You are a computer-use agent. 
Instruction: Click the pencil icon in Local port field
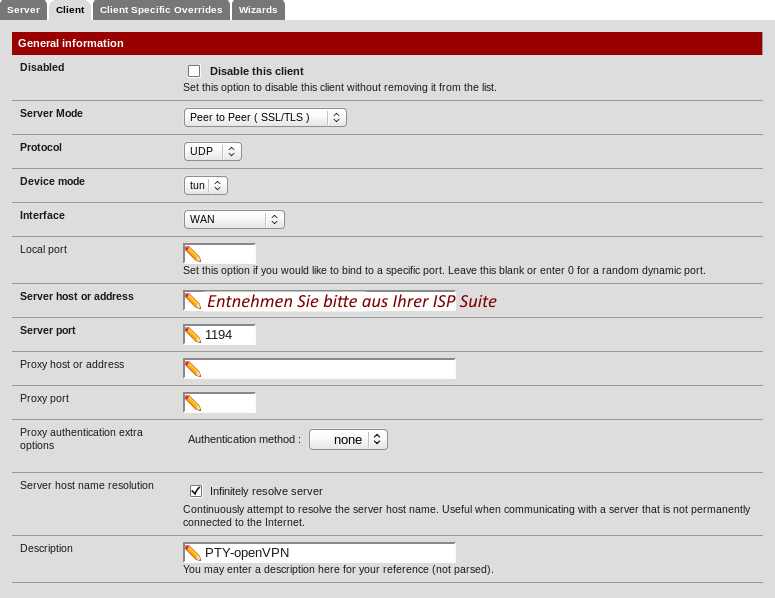click(193, 254)
